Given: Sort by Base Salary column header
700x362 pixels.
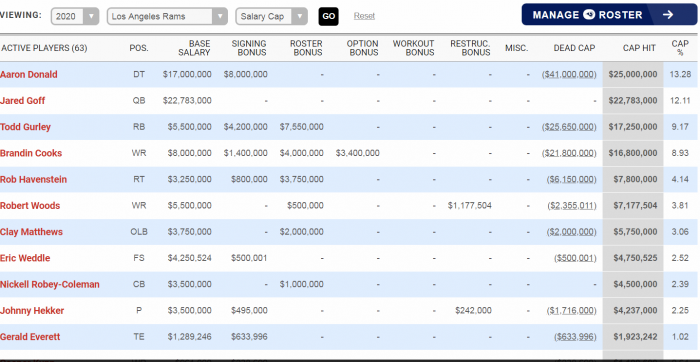Looking at the screenshot, I should point(194,48).
